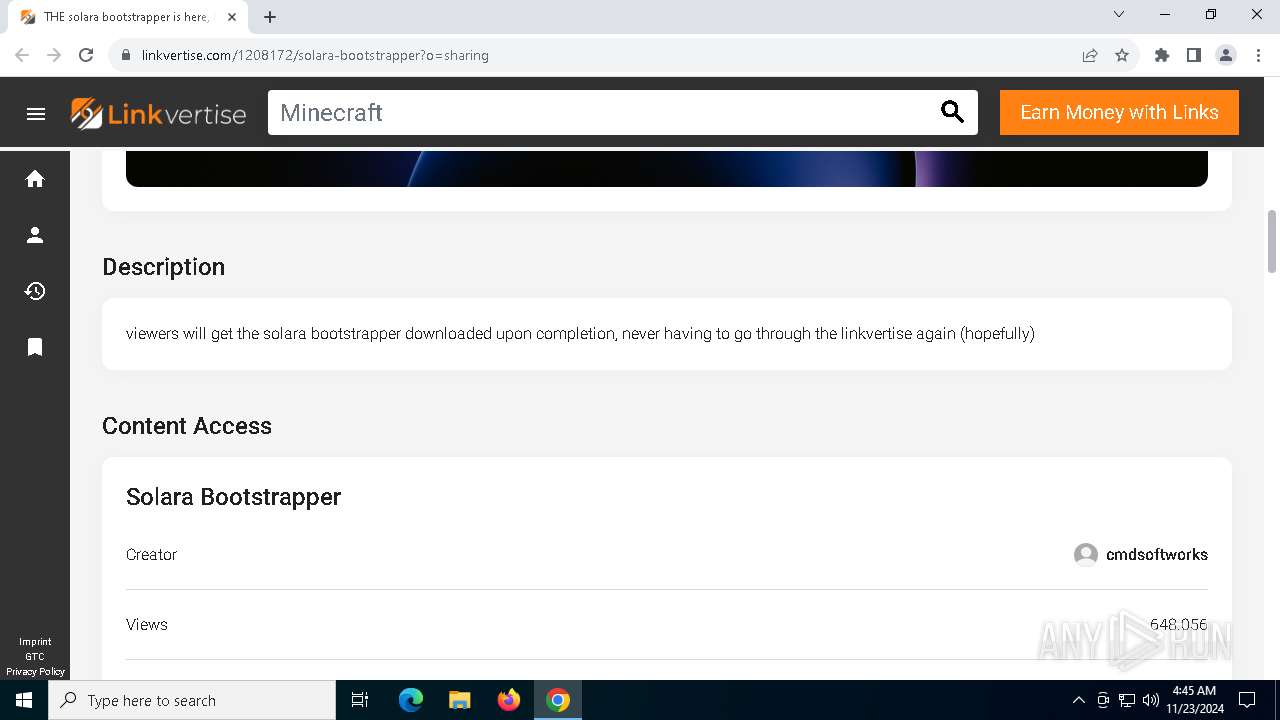Open the Linkvertise hamburger menu
The height and width of the screenshot is (720, 1280).
tap(36, 113)
